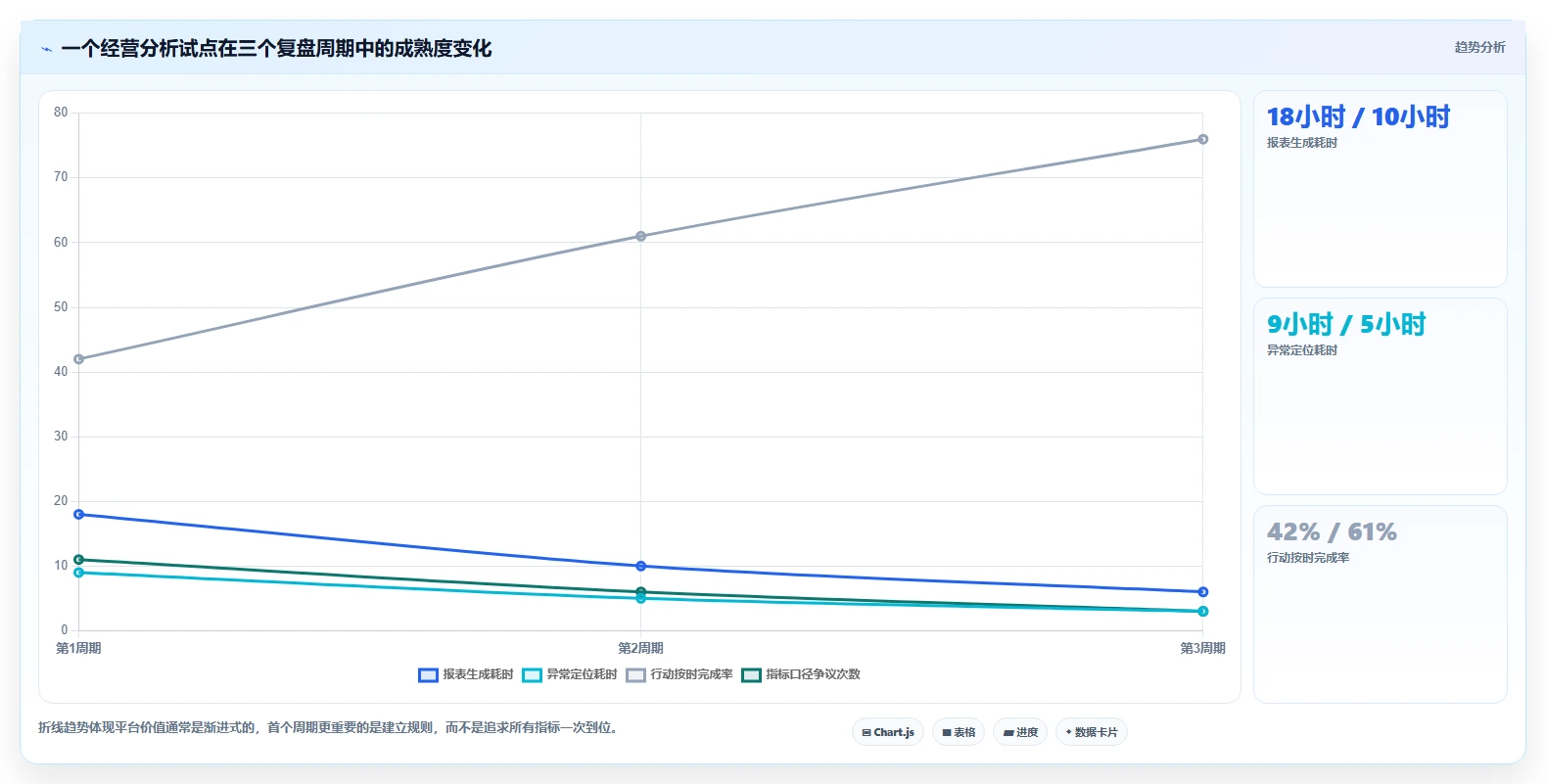Click 行动按时完成率 point at 第1周期 (42)
1546x784 pixels.
78,359
